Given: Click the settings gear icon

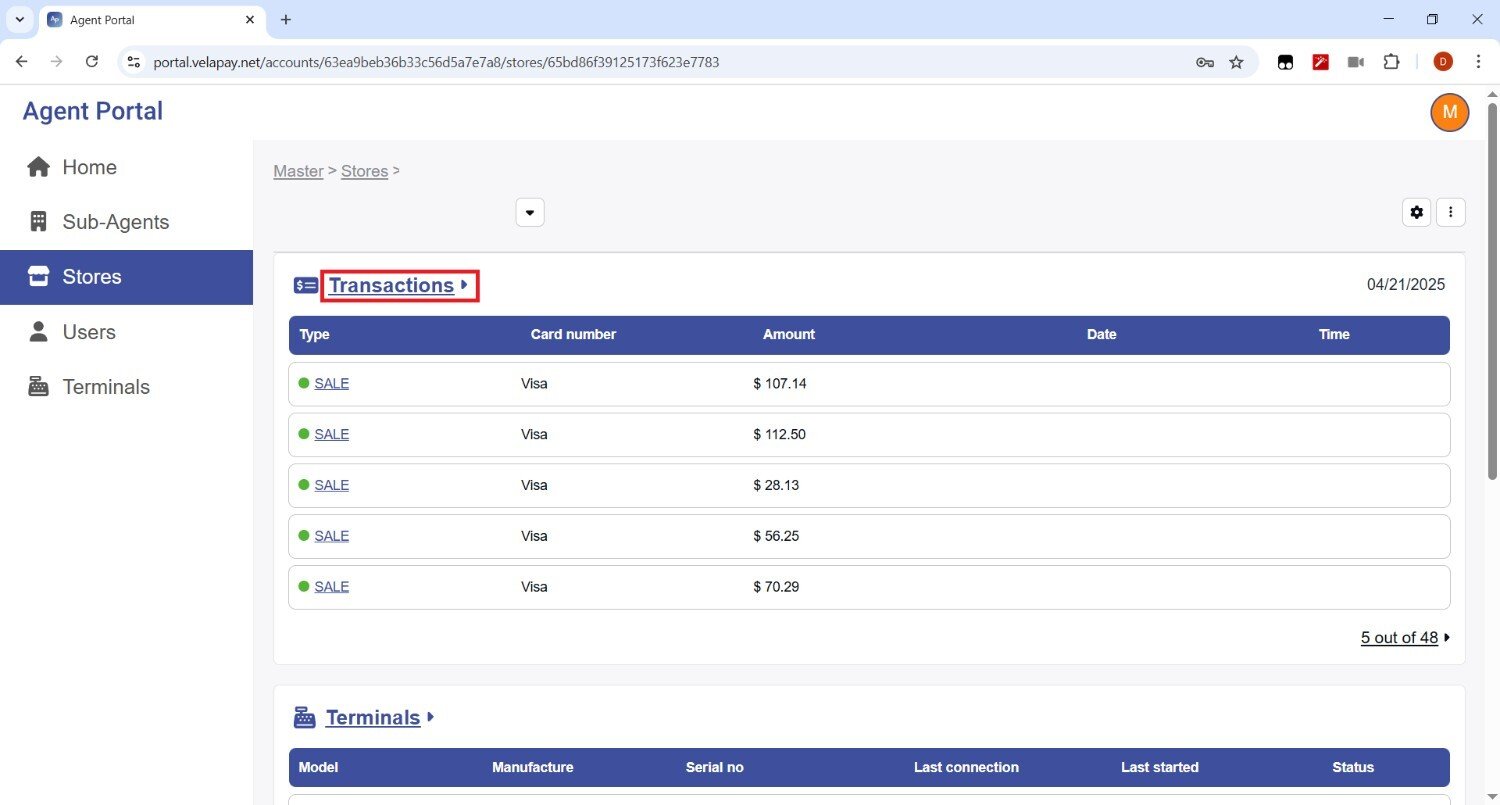Looking at the screenshot, I should 1416,212.
